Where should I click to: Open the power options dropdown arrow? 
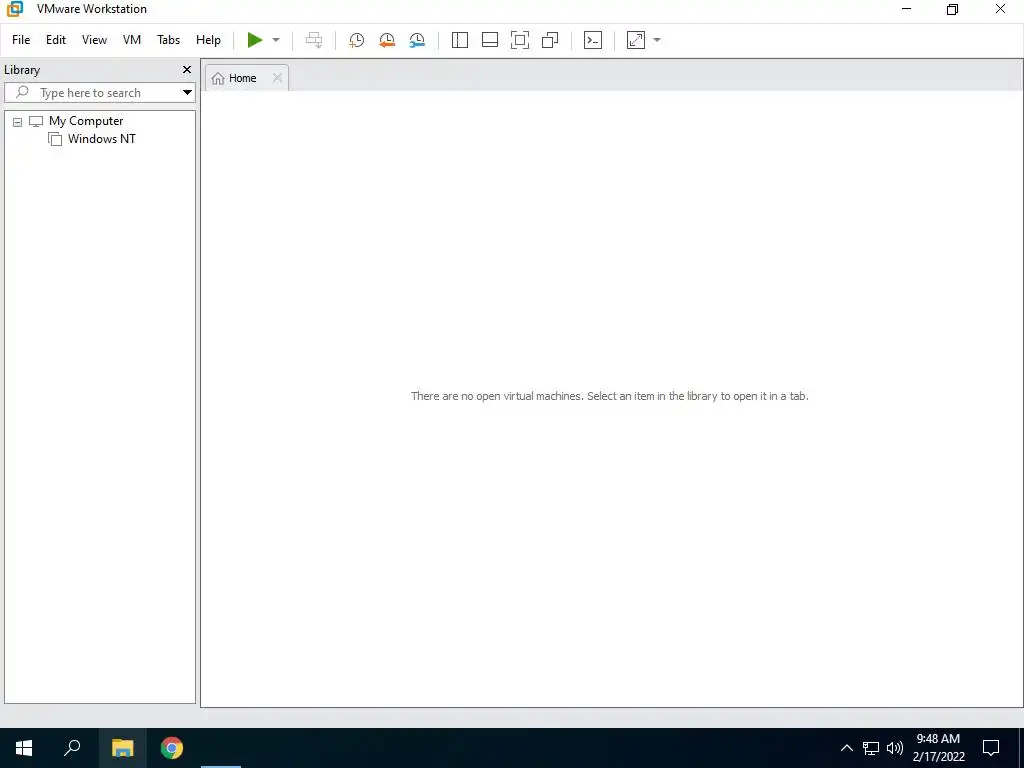click(276, 40)
